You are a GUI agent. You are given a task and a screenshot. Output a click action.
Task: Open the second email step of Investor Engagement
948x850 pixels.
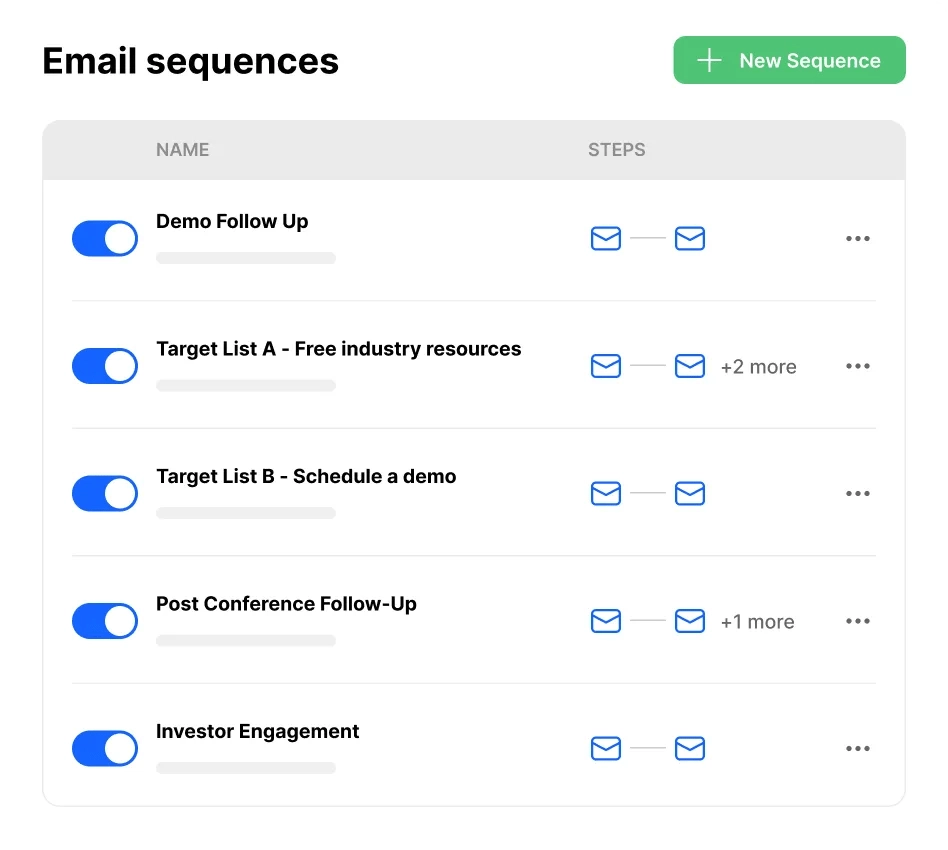(x=690, y=748)
